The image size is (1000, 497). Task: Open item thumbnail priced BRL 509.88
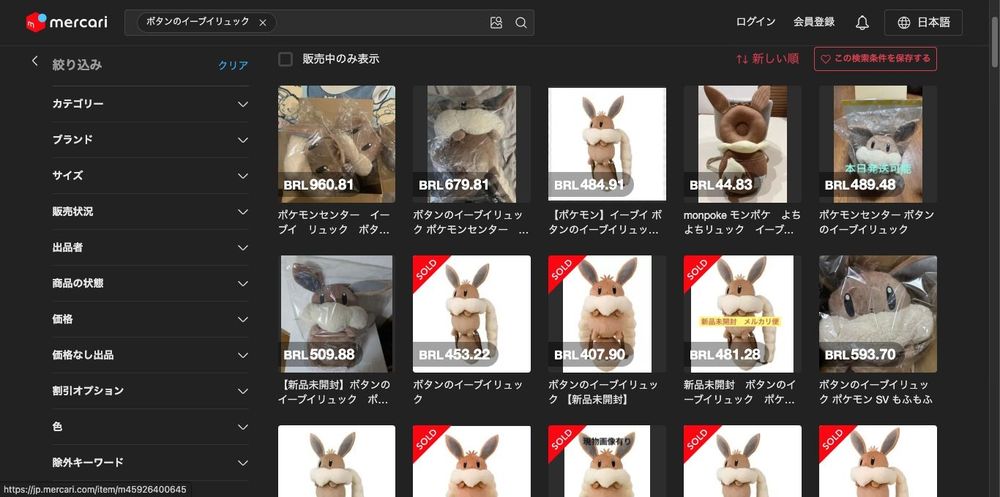tap(337, 314)
